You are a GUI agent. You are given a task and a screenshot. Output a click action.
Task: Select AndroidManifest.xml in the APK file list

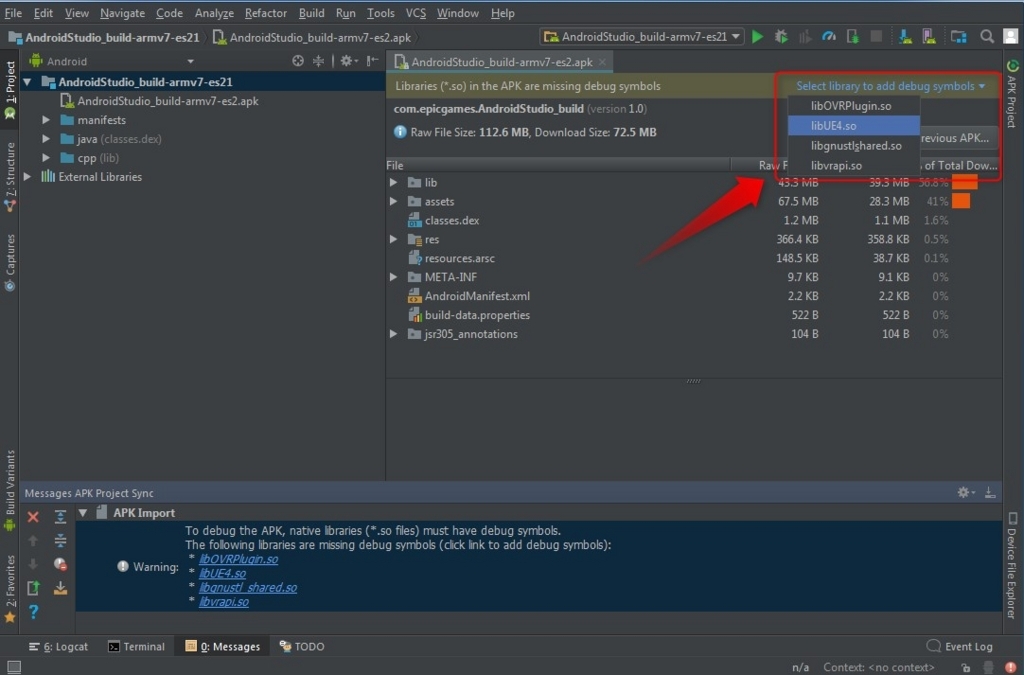pos(694,296)
